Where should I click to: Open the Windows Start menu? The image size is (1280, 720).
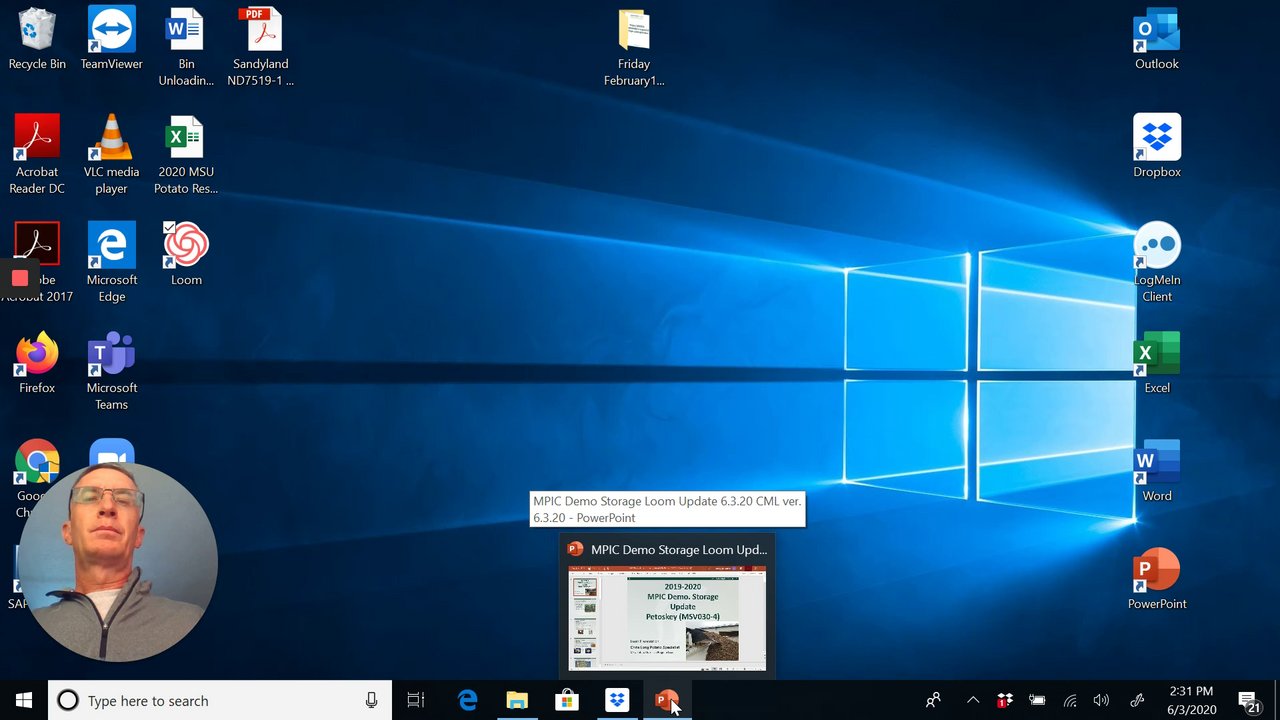click(x=24, y=700)
